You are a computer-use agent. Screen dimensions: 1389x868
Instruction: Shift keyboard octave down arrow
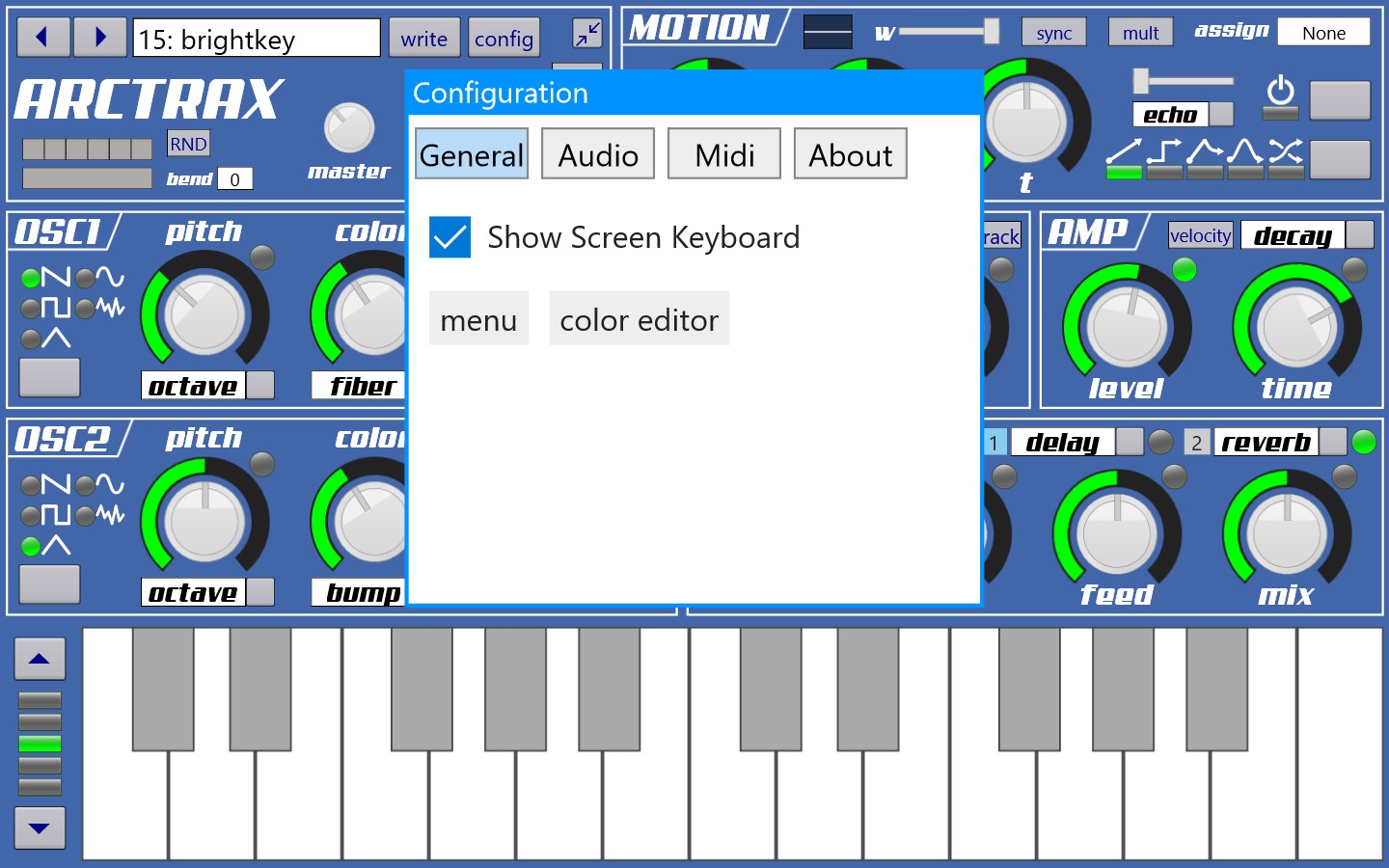40,827
